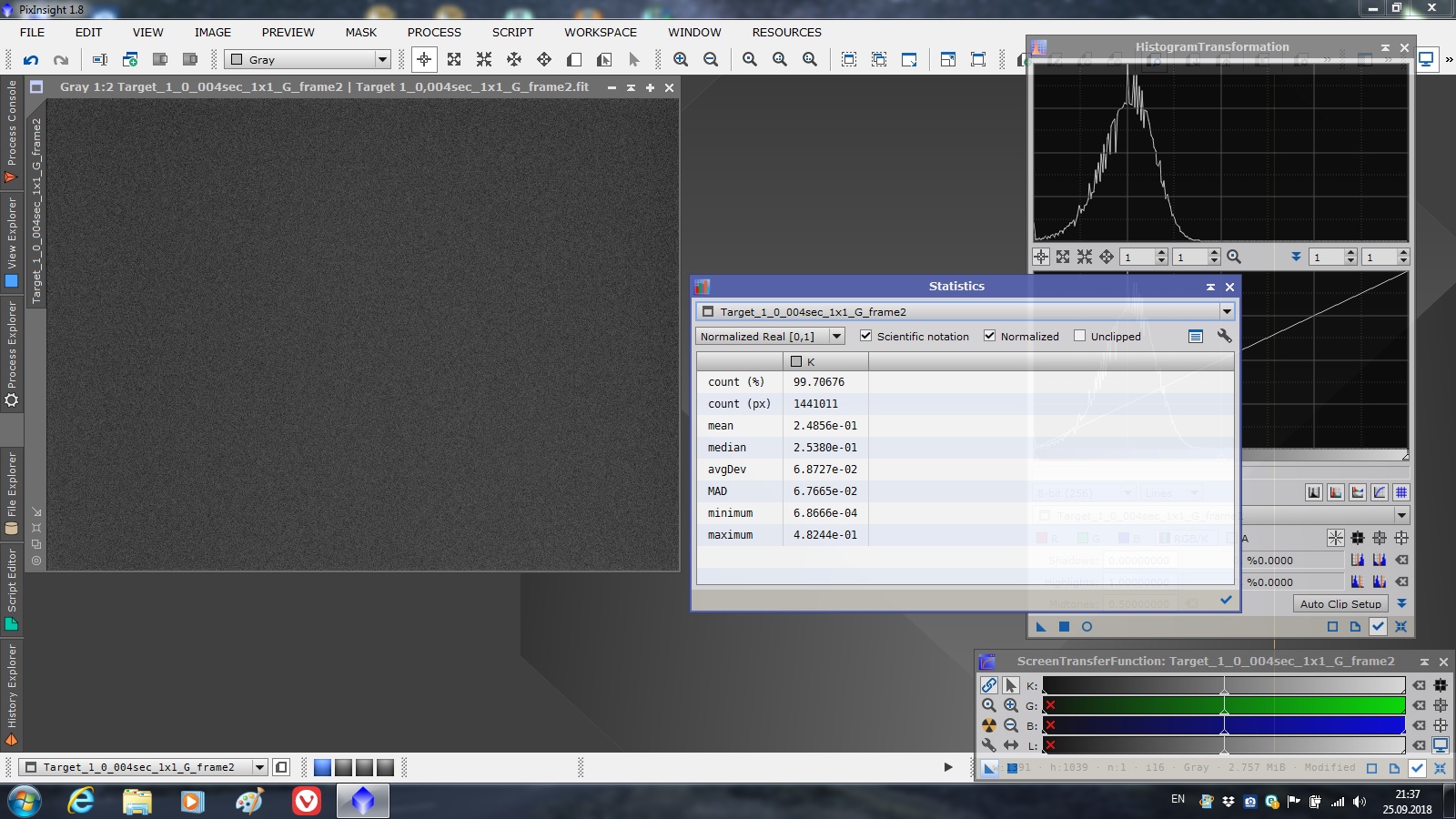
Task: Open HistogramTransformation target view dropdown
Action: (x=1401, y=515)
